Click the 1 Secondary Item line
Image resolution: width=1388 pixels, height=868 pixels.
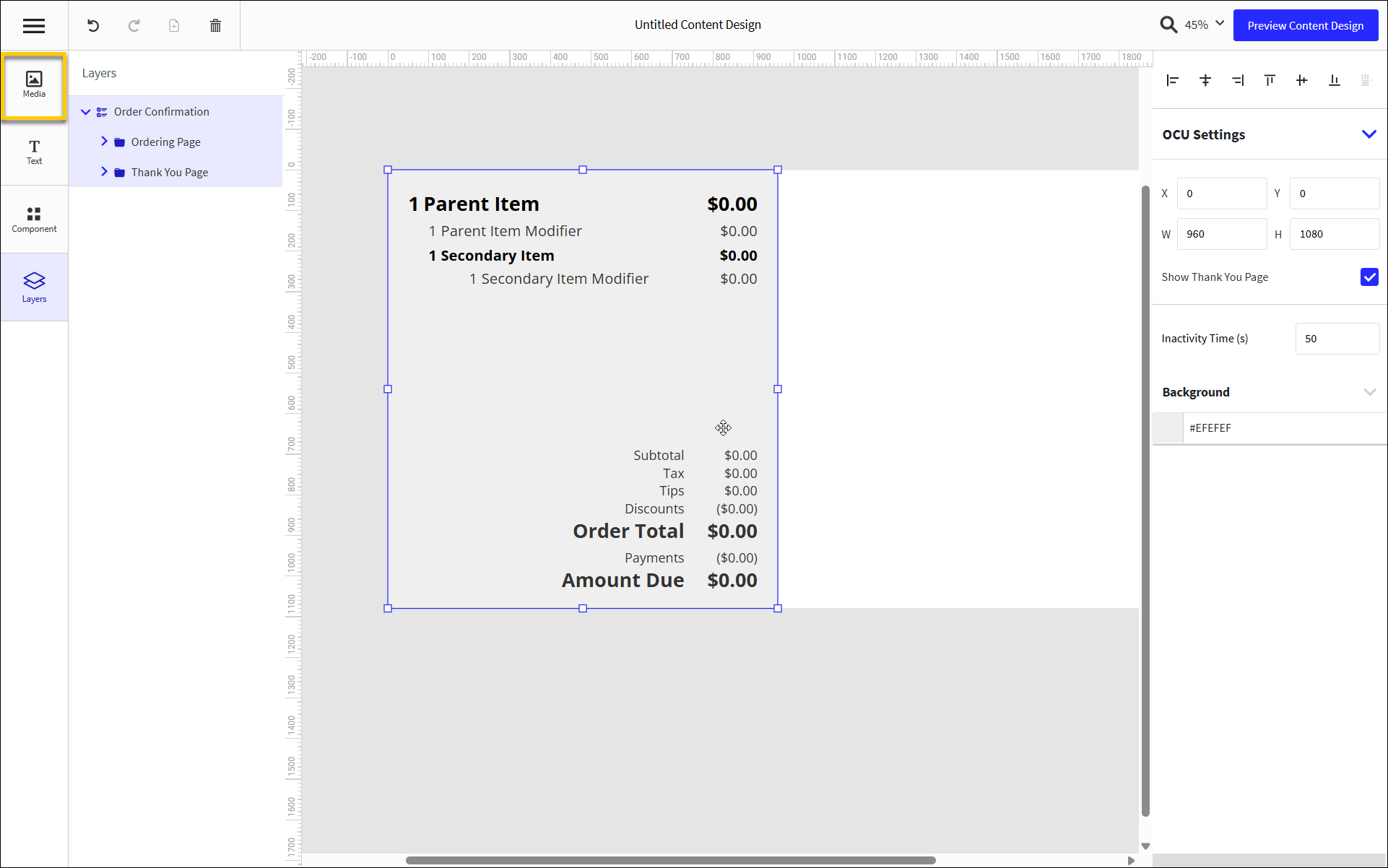point(491,256)
